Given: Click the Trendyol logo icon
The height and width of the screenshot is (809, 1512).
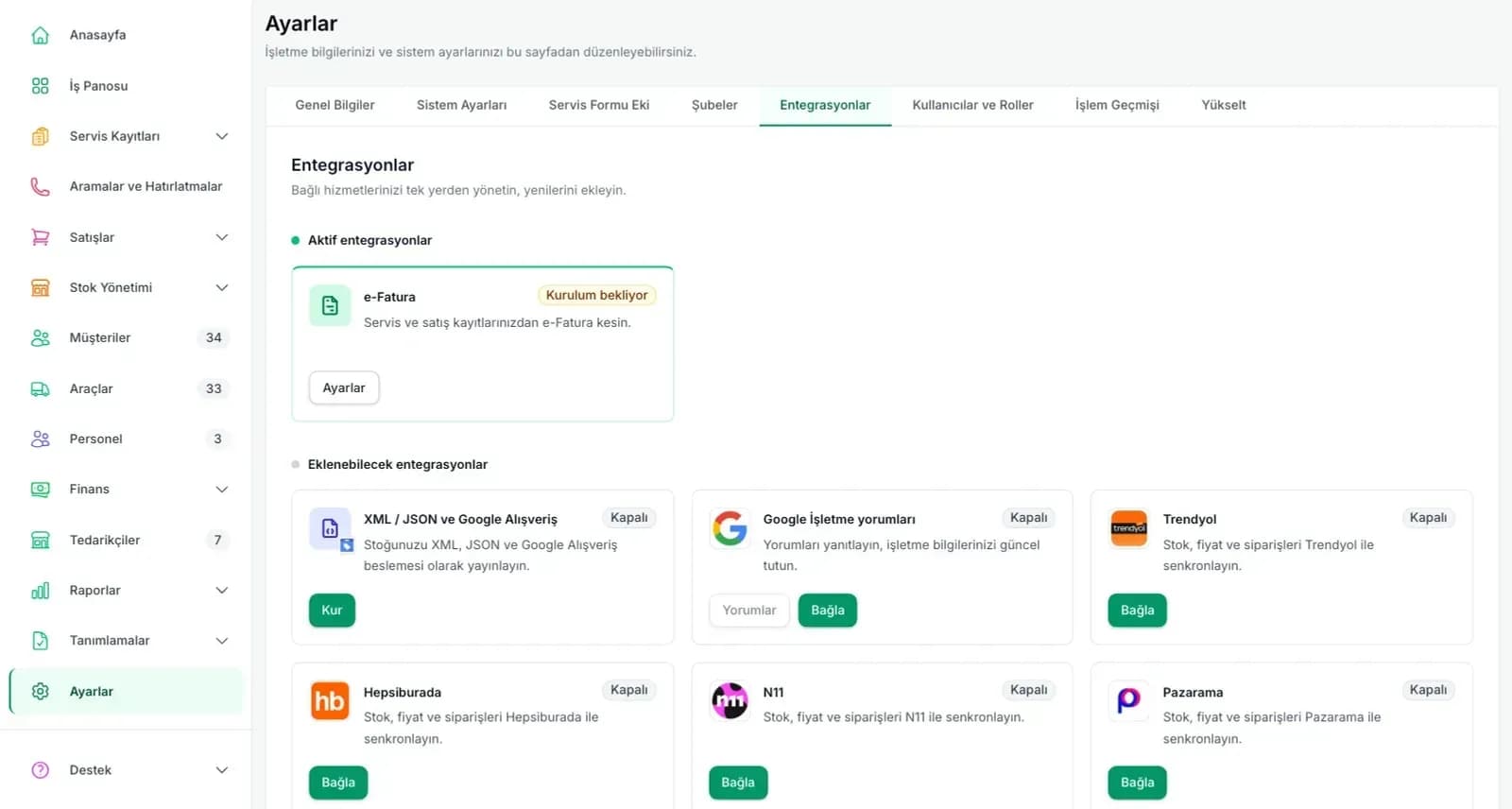Looking at the screenshot, I should (x=1129, y=528).
